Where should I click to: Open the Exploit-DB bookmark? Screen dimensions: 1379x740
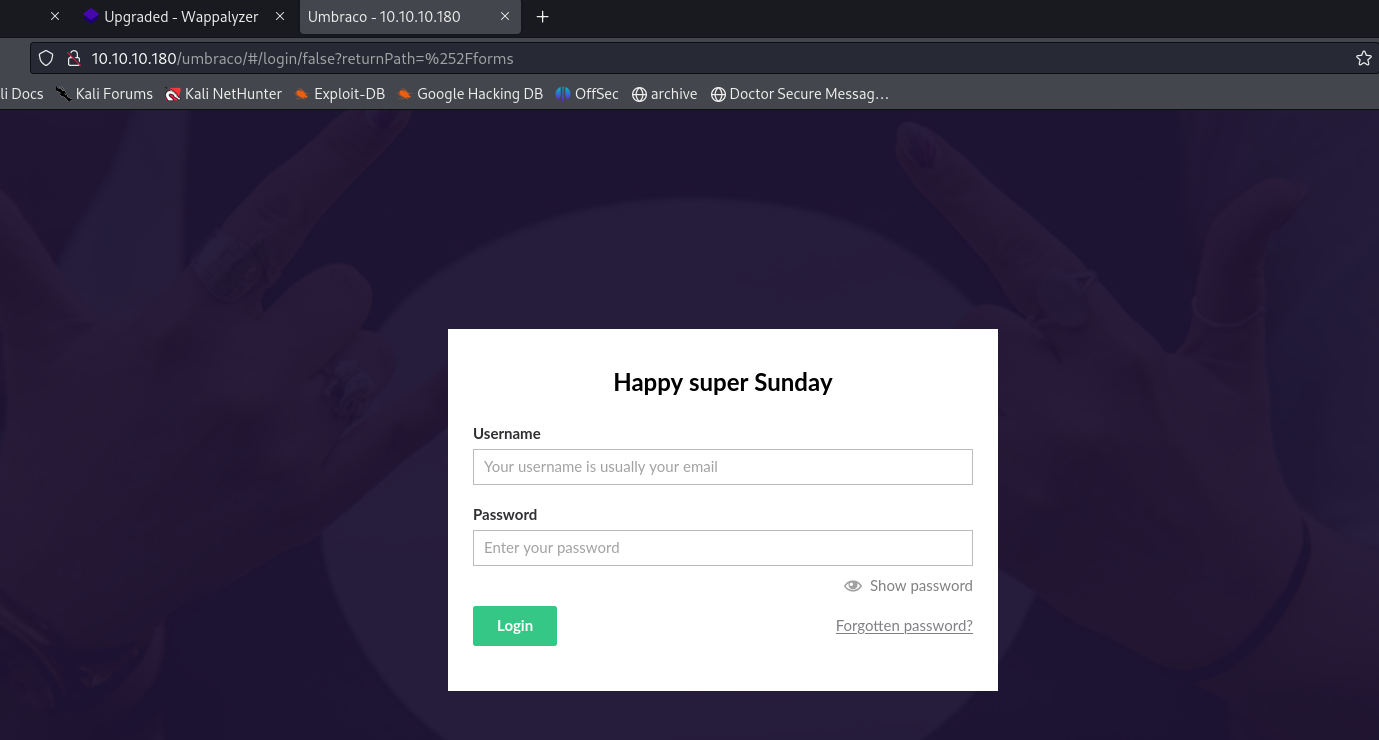click(339, 94)
